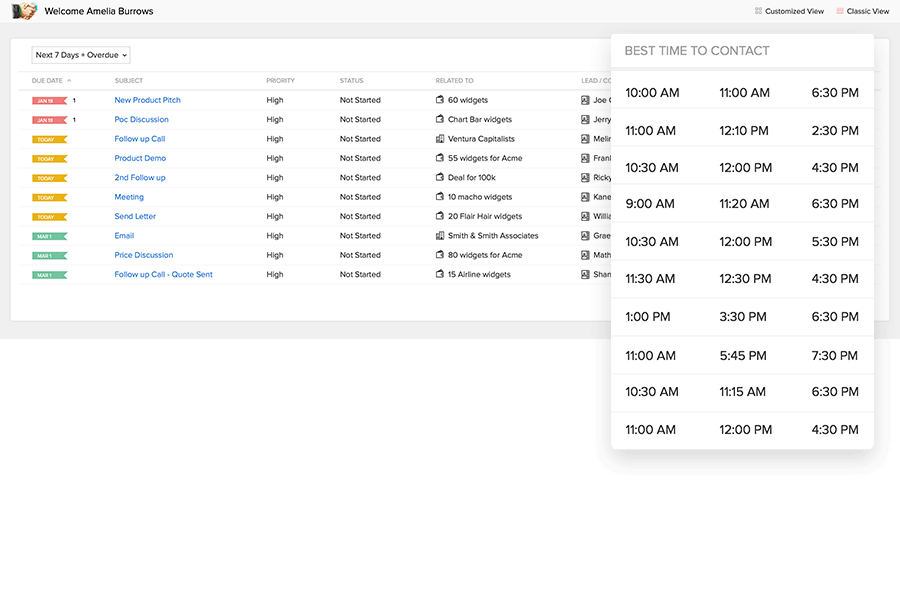Click the account icon beside Smith & Smith Associates

[x=440, y=235]
